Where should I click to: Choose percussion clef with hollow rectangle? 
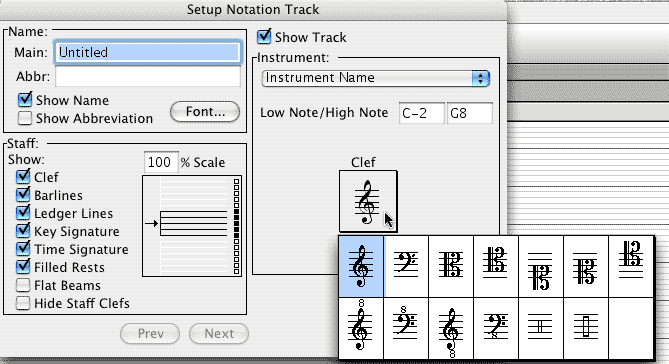point(586,328)
